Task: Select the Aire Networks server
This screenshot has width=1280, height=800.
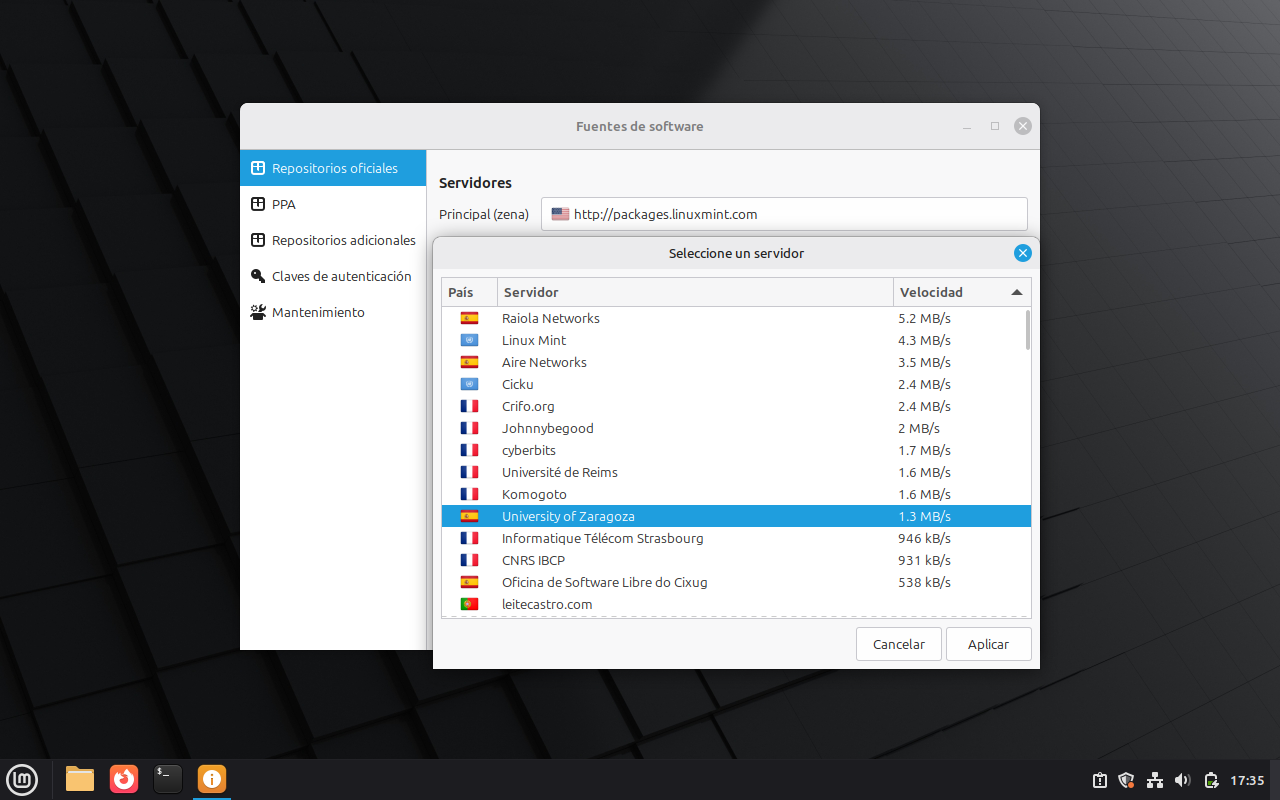Action: tap(736, 362)
